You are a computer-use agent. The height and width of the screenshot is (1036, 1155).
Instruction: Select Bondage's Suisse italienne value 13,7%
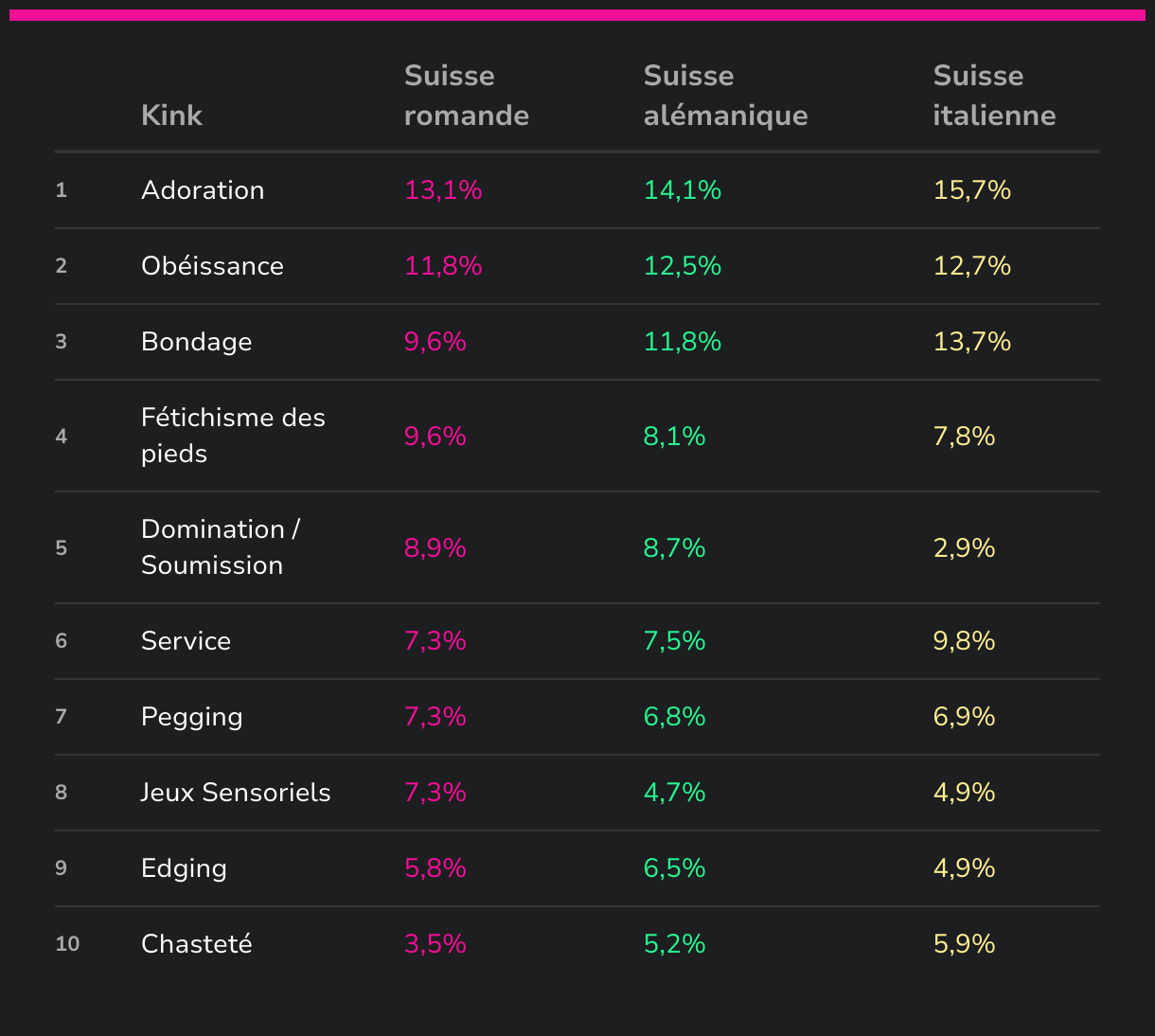[972, 342]
